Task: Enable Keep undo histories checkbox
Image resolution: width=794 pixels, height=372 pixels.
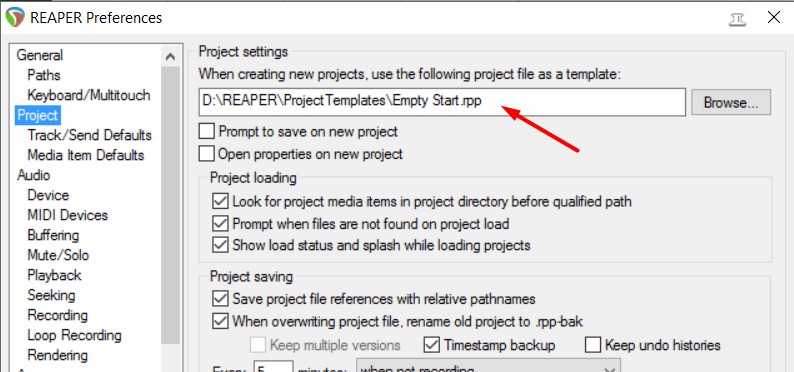Action: click(593, 345)
